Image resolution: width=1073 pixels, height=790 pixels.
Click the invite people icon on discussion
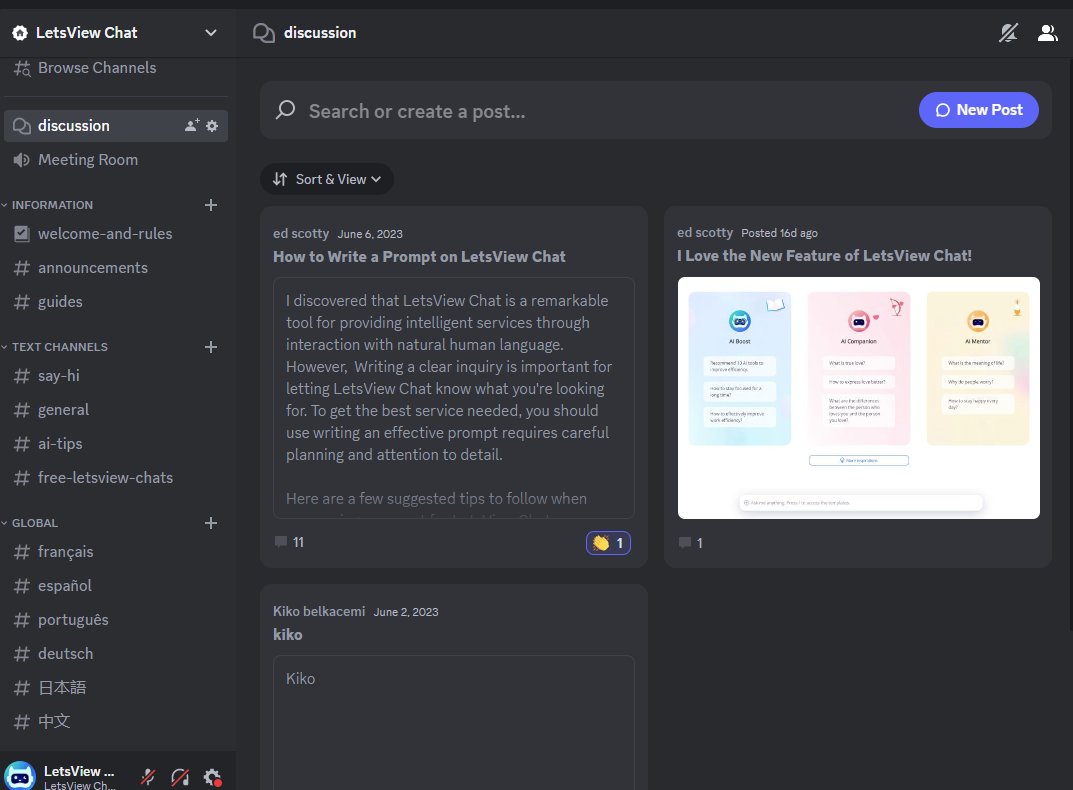[192, 125]
